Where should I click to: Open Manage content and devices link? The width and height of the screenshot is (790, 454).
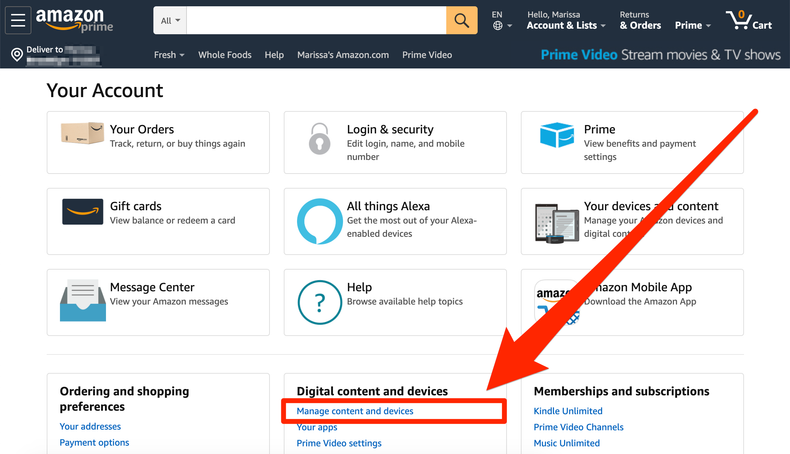(x=355, y=411)
